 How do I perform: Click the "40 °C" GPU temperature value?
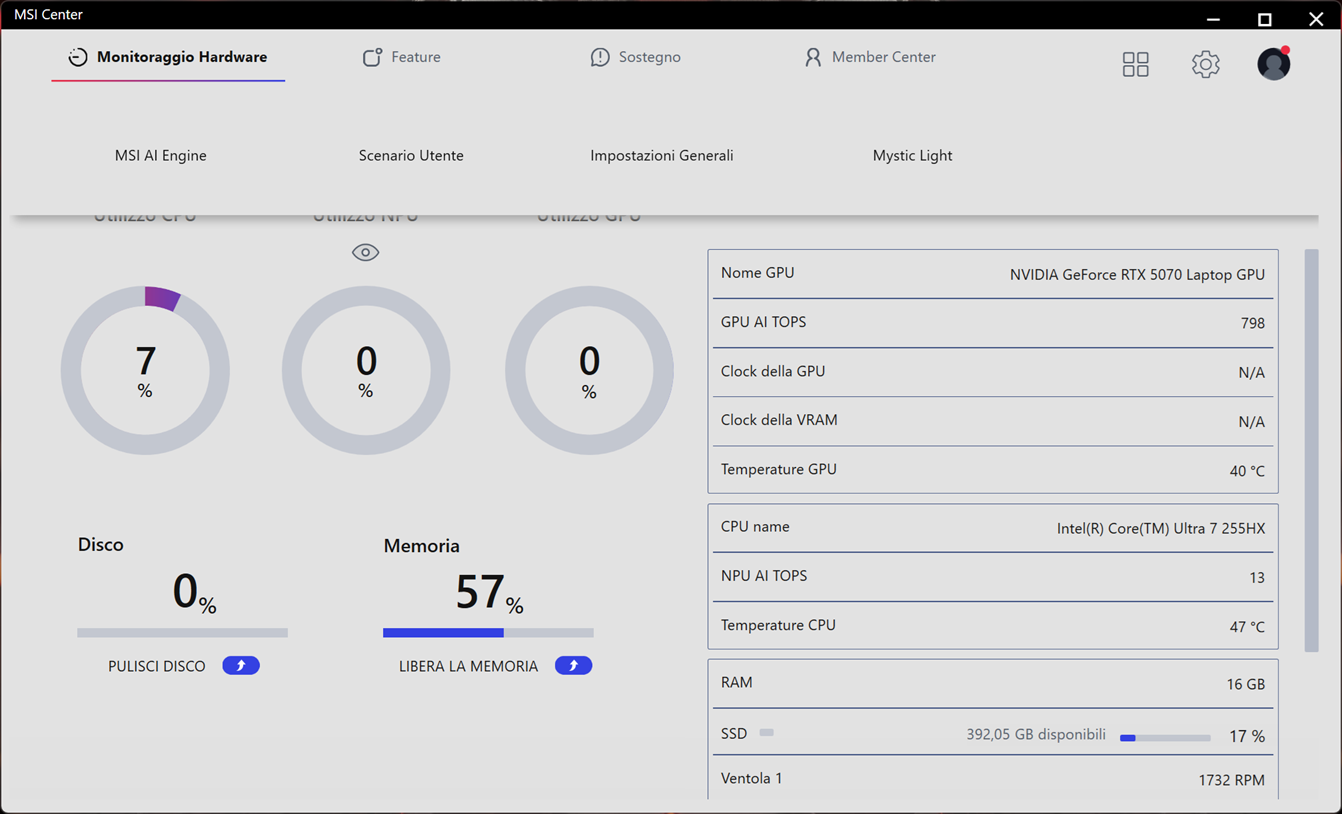[1247, 471]
